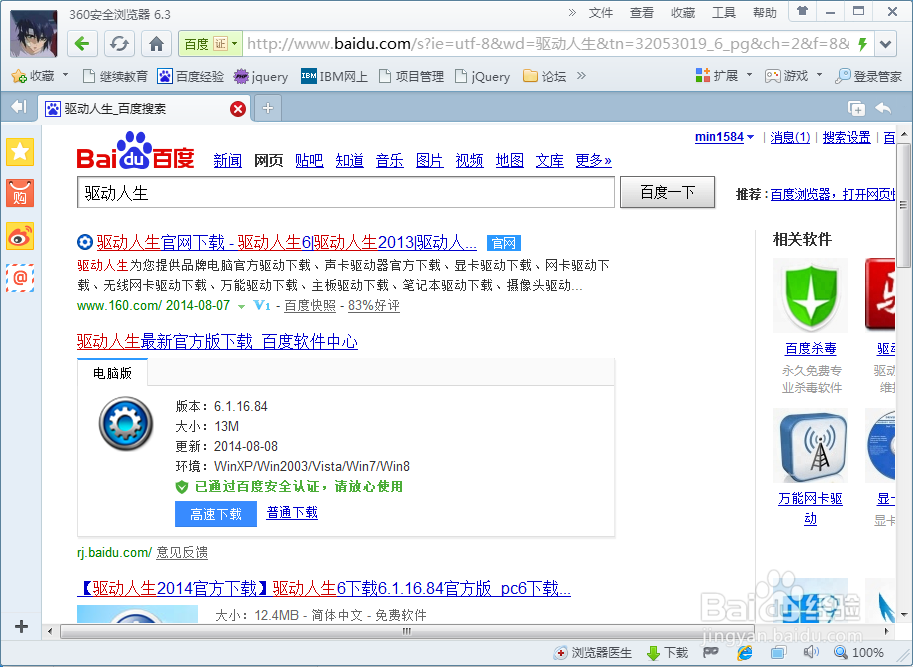Open the 100% zoom control
Screen dimensions: 913x667
[x=859, y=652]
